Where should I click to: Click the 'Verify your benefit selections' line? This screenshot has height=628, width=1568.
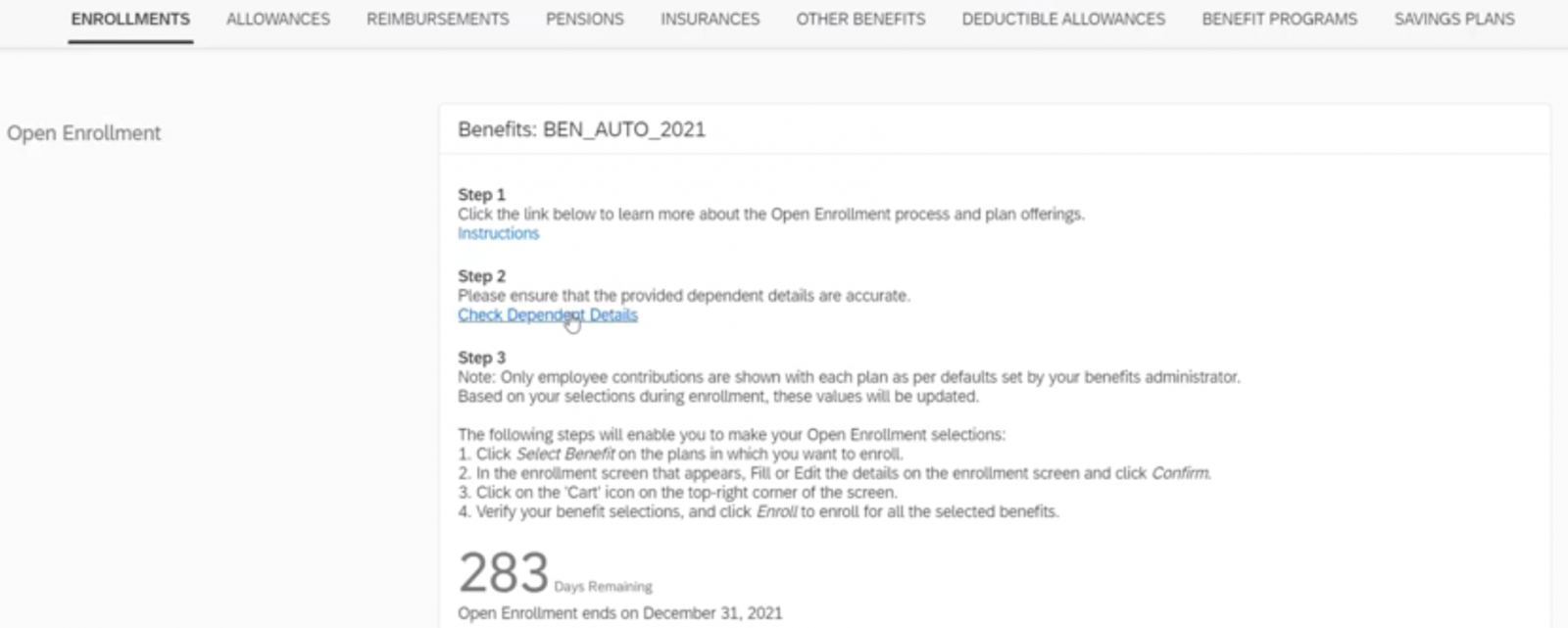(x=759, y=511)
